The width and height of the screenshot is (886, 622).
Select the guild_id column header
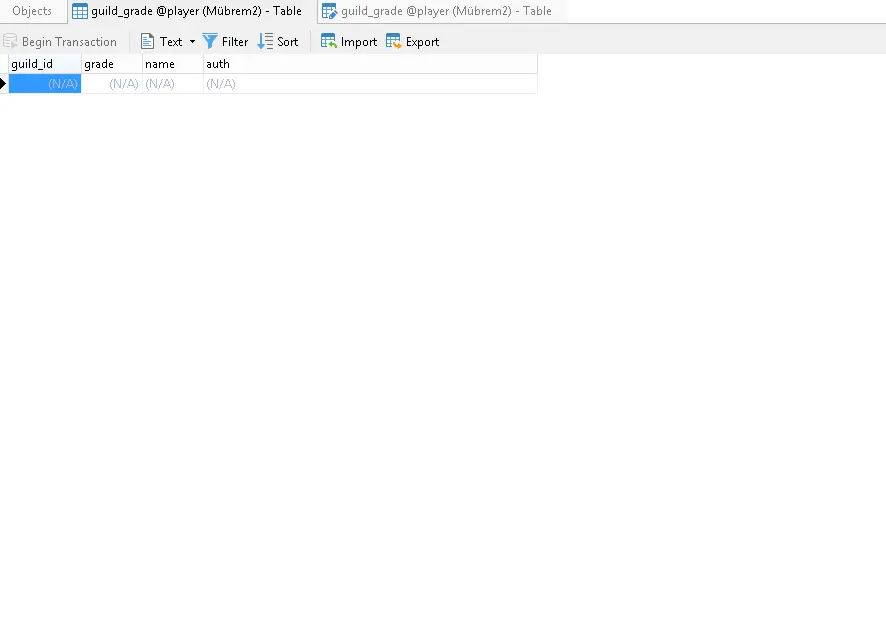coord(45,64)
